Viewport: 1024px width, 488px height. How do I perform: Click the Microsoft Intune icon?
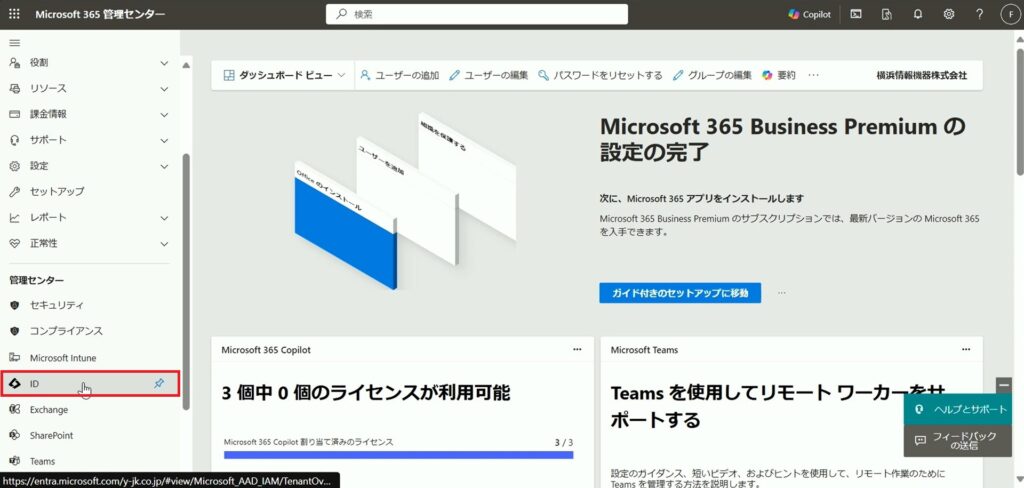pos(14,357)
